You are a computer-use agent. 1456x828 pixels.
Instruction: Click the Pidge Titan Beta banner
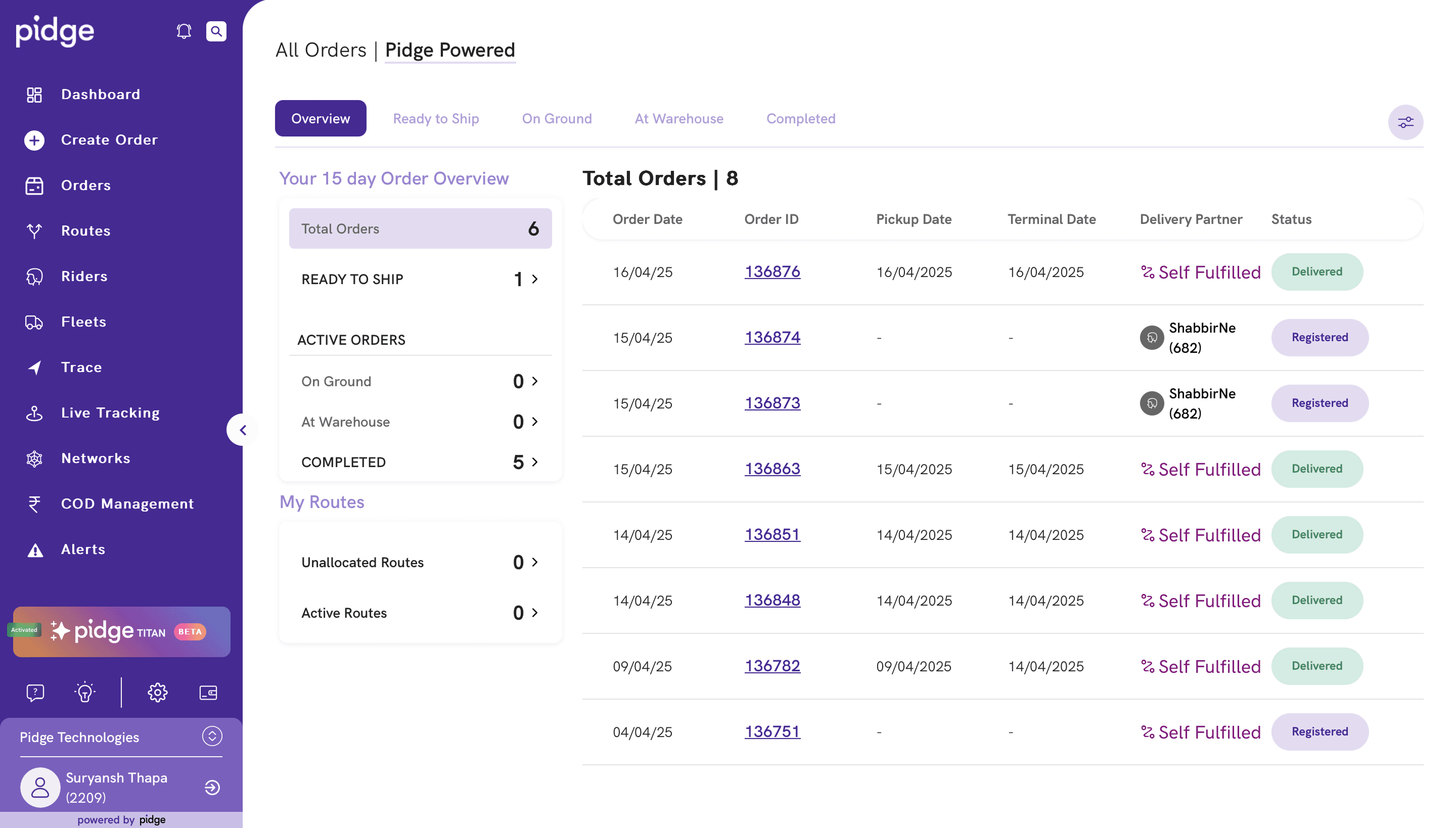click(122, 631)
